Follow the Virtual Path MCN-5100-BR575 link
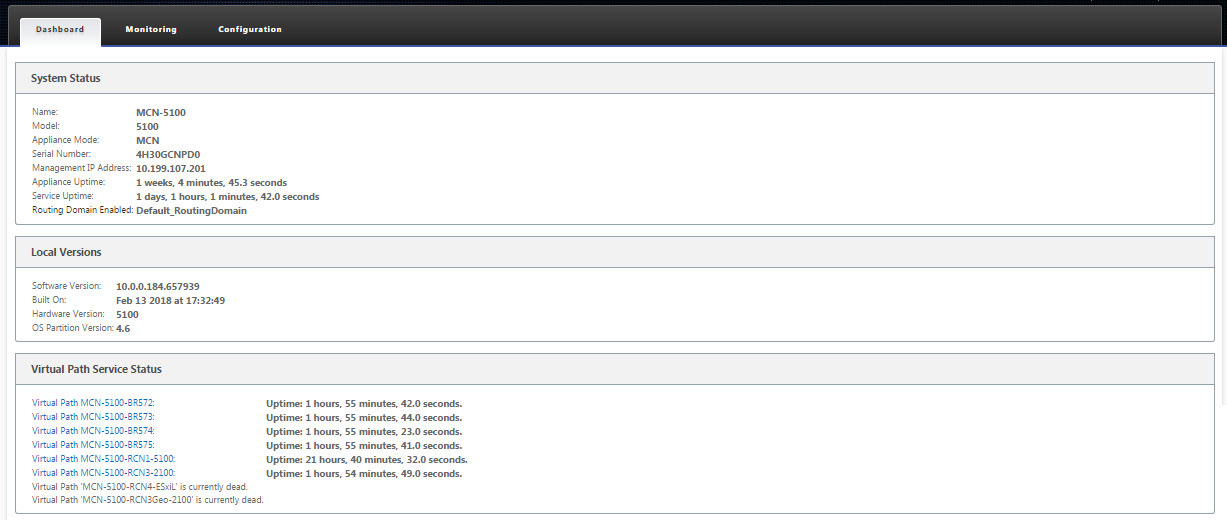1227x520 pixels. [x=93, y=445]
